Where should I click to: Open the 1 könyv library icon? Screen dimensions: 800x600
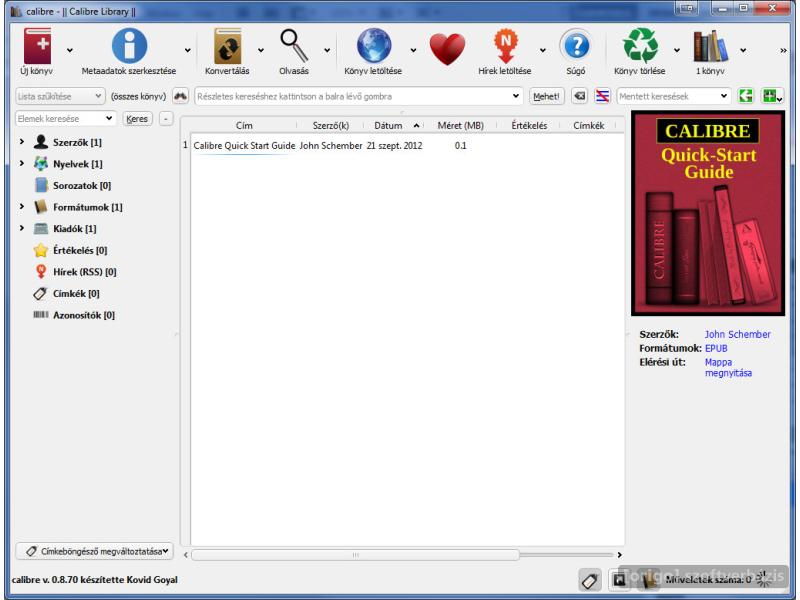[710, 46]
